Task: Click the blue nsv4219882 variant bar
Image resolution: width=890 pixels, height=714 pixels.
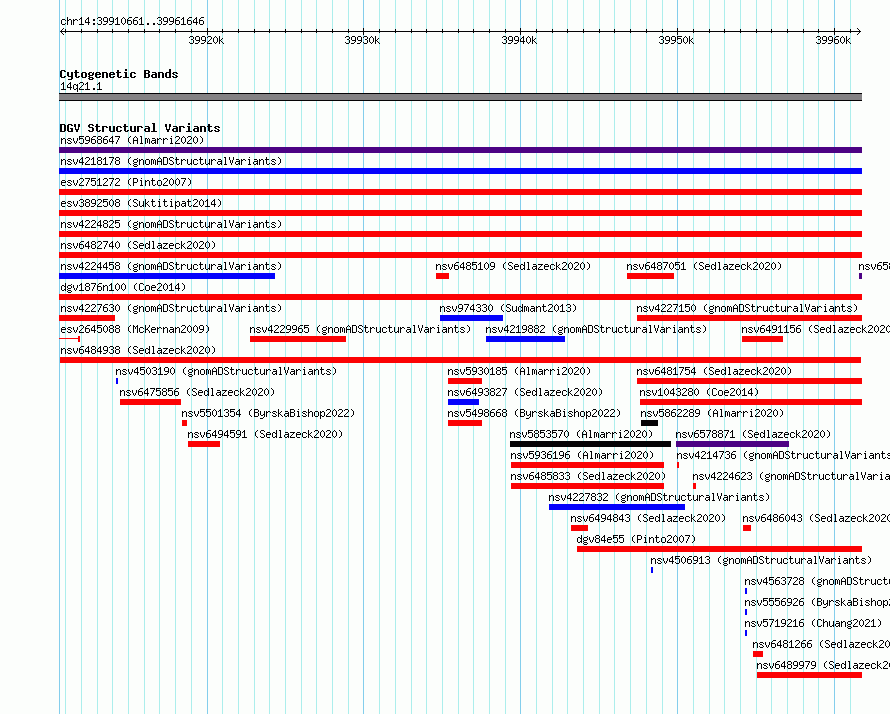Action: coord(525,339)
